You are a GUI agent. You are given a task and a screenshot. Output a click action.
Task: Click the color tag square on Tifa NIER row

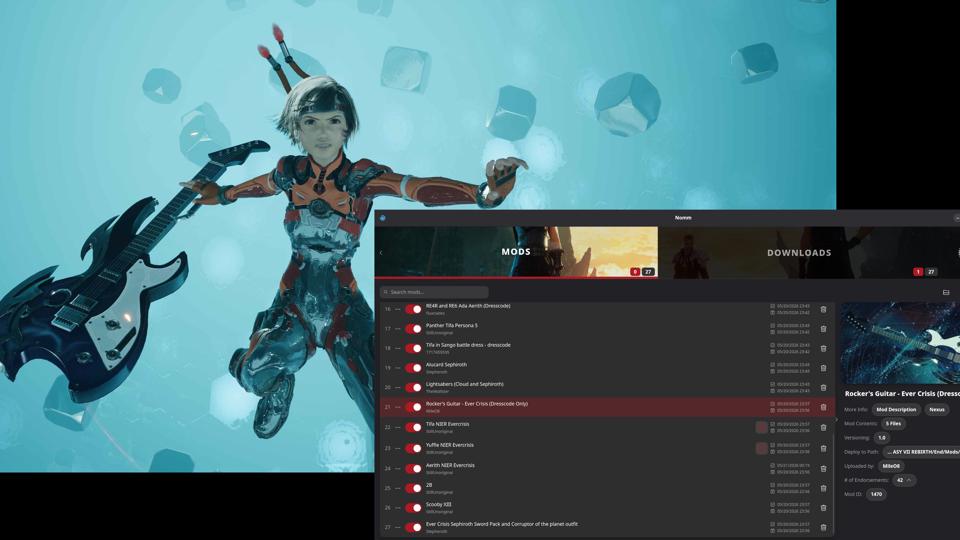[762, 427]
